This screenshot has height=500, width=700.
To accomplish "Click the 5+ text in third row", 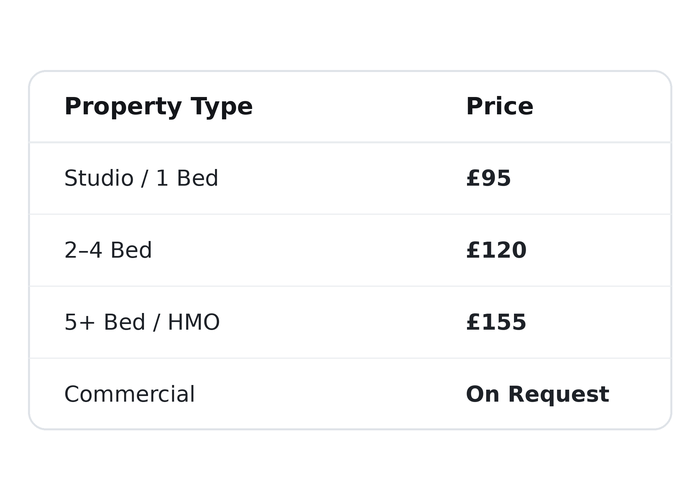I will point(80,322).
